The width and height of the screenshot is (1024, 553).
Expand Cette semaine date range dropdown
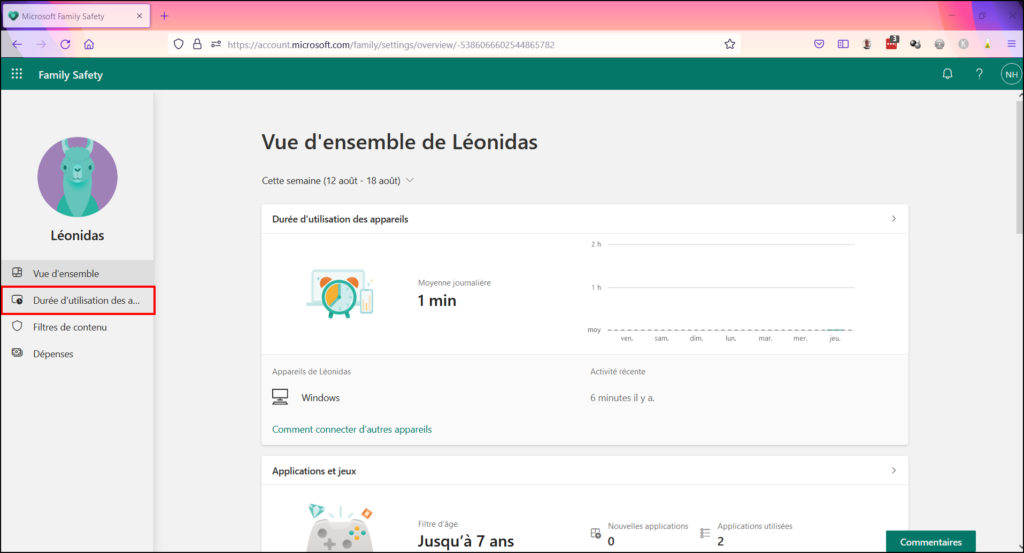pos(338,180)
